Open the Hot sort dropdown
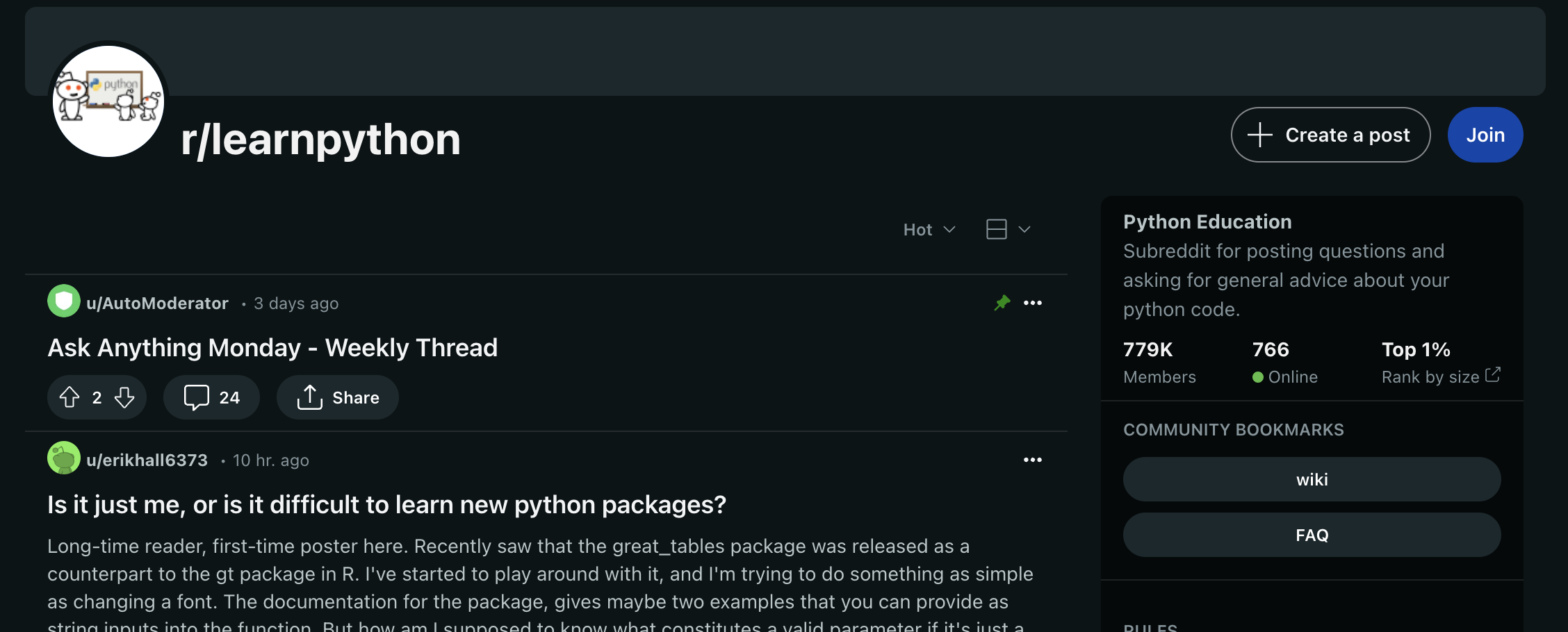 coord(929,229)
